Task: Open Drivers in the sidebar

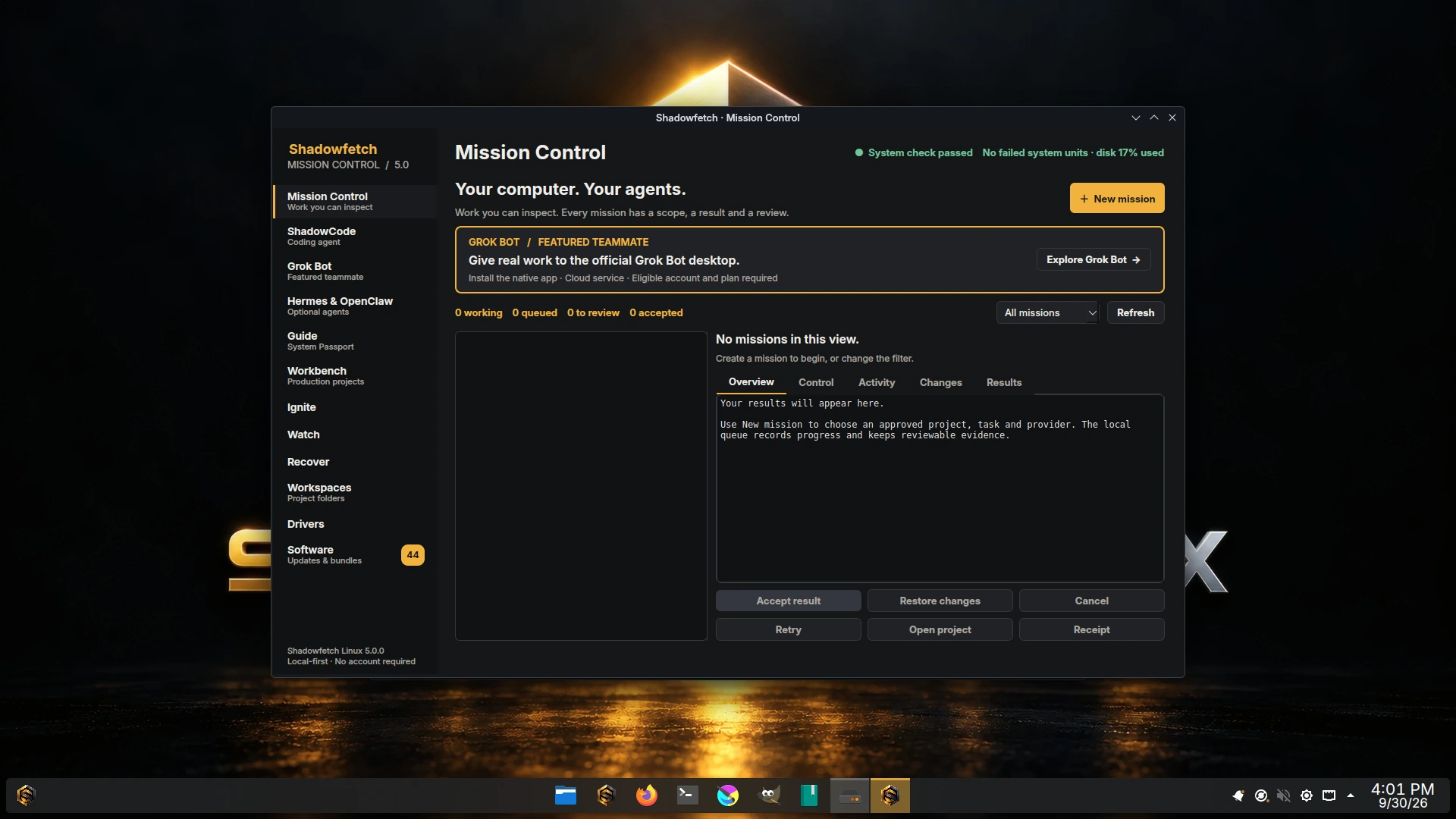Action: [x=355, y=524]
